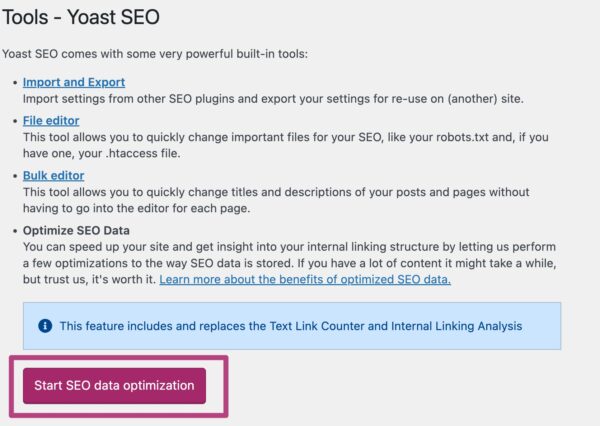600x426 pixels.
Task: Go to the Bulk editor link
Action: pyautogui.click(x=55, y=175)
